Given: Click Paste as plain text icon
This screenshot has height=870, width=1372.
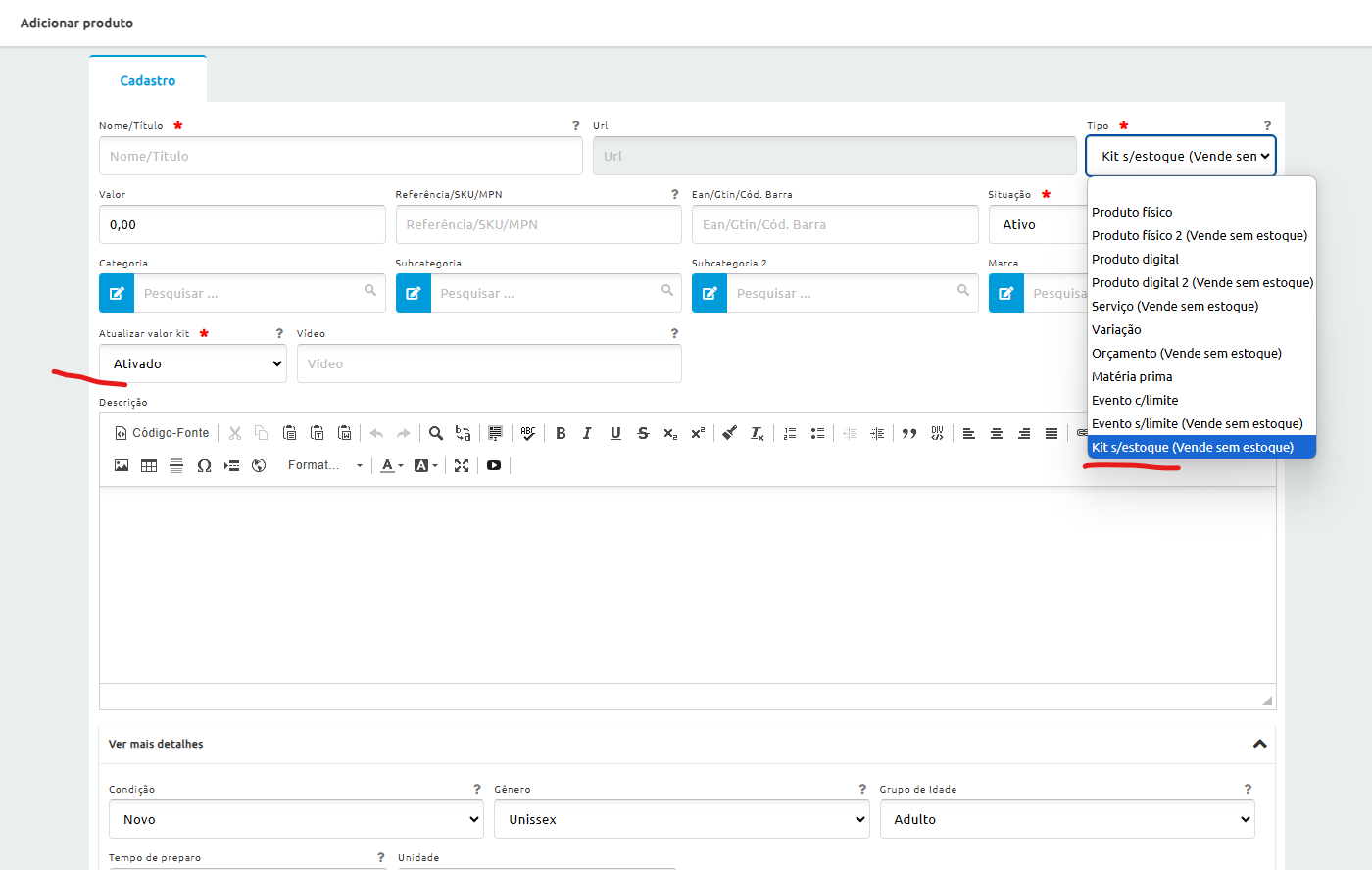Looking at the screenshot, I should click(x=318, y=433).
